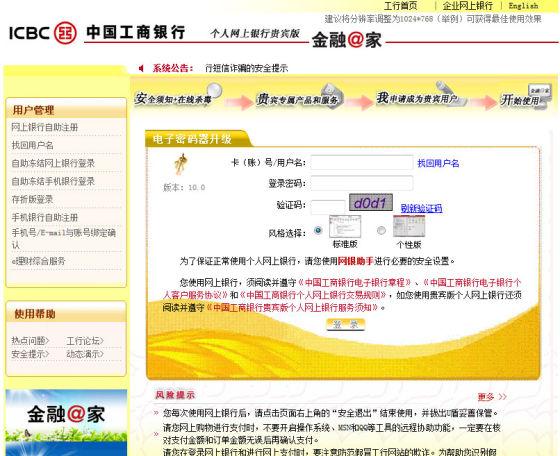Click the 版本: 10.0 version text
Screen dimensions: 560x456
tap(184, 187)
